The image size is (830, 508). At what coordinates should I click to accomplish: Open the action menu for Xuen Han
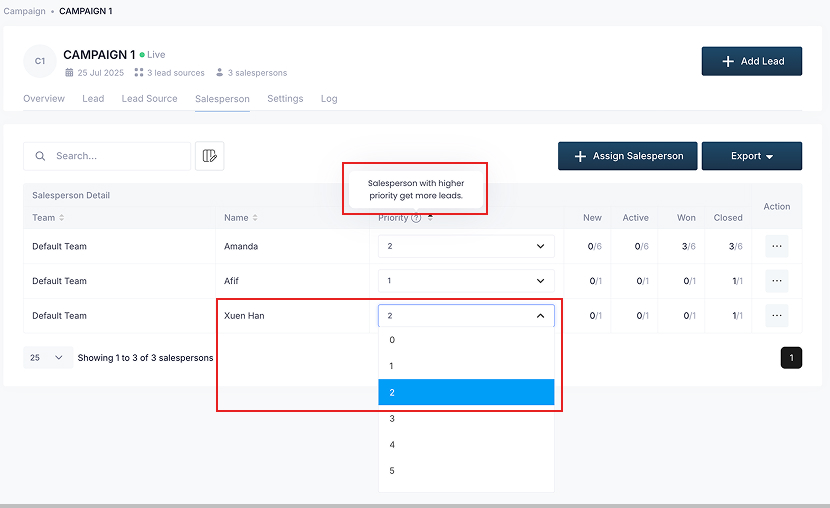coord(777,315)
